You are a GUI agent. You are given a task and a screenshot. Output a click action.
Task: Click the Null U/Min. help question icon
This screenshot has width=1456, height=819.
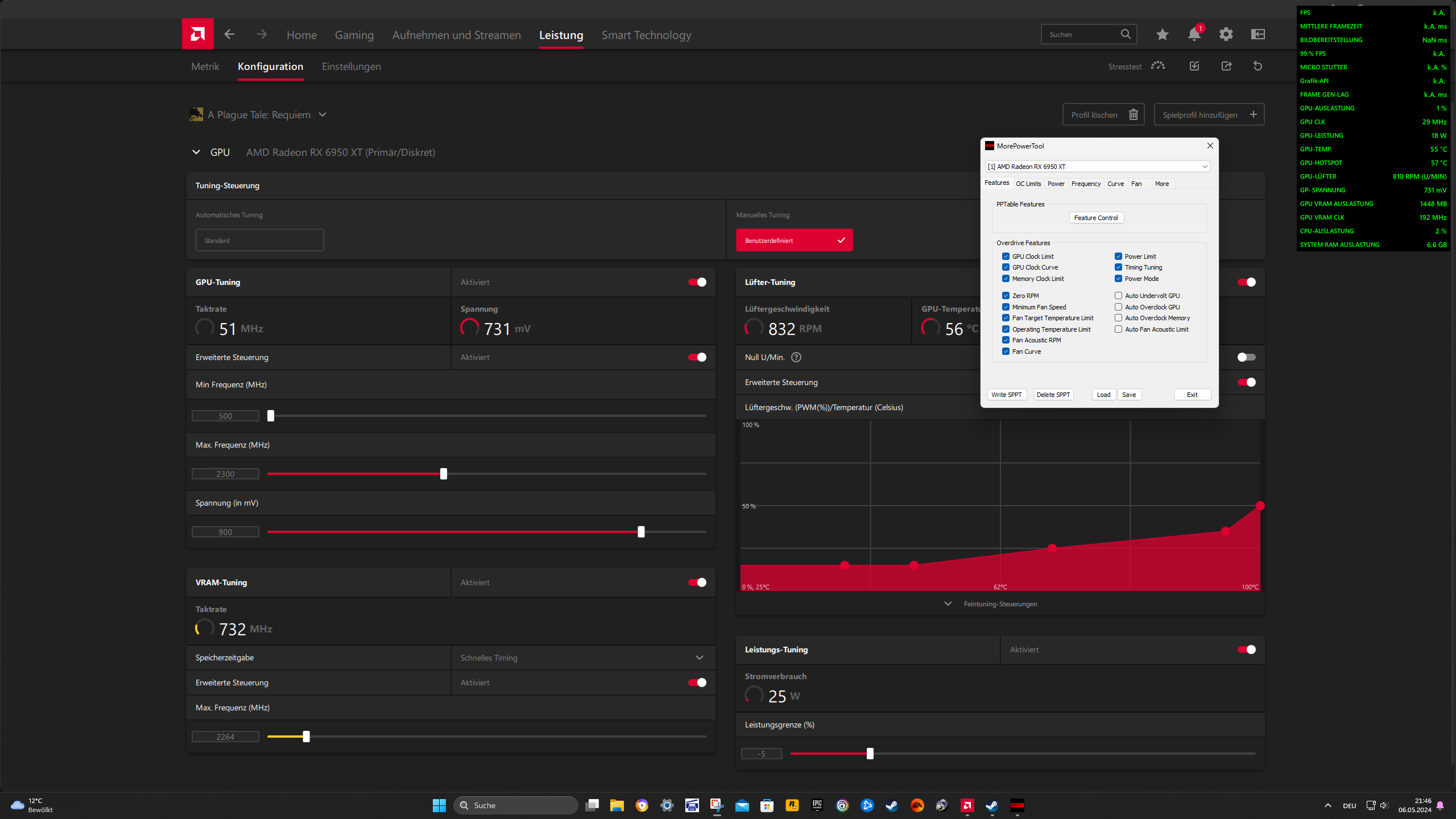coord(796,357)
